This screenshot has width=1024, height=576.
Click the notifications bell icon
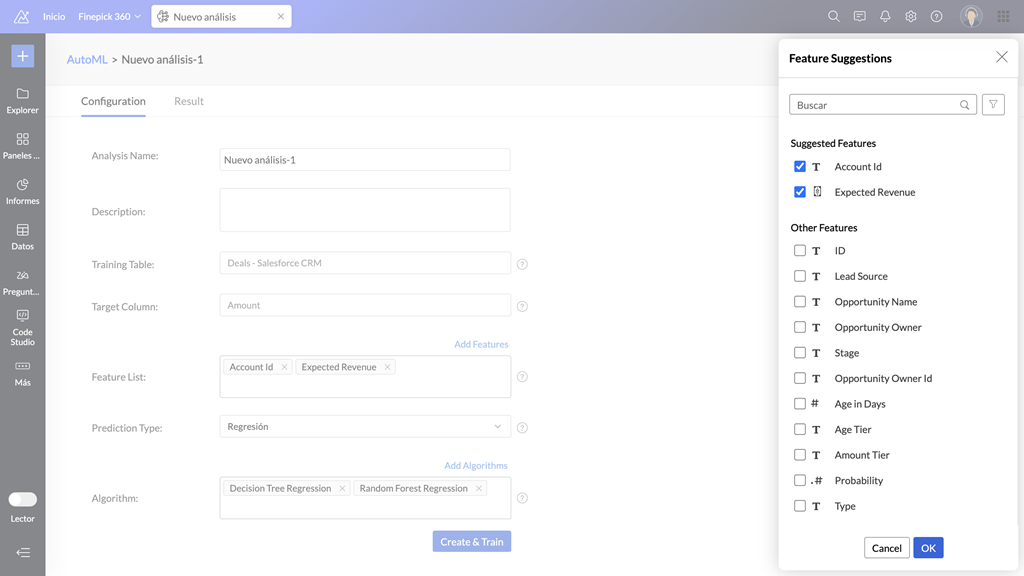click(x=885, y=17)
